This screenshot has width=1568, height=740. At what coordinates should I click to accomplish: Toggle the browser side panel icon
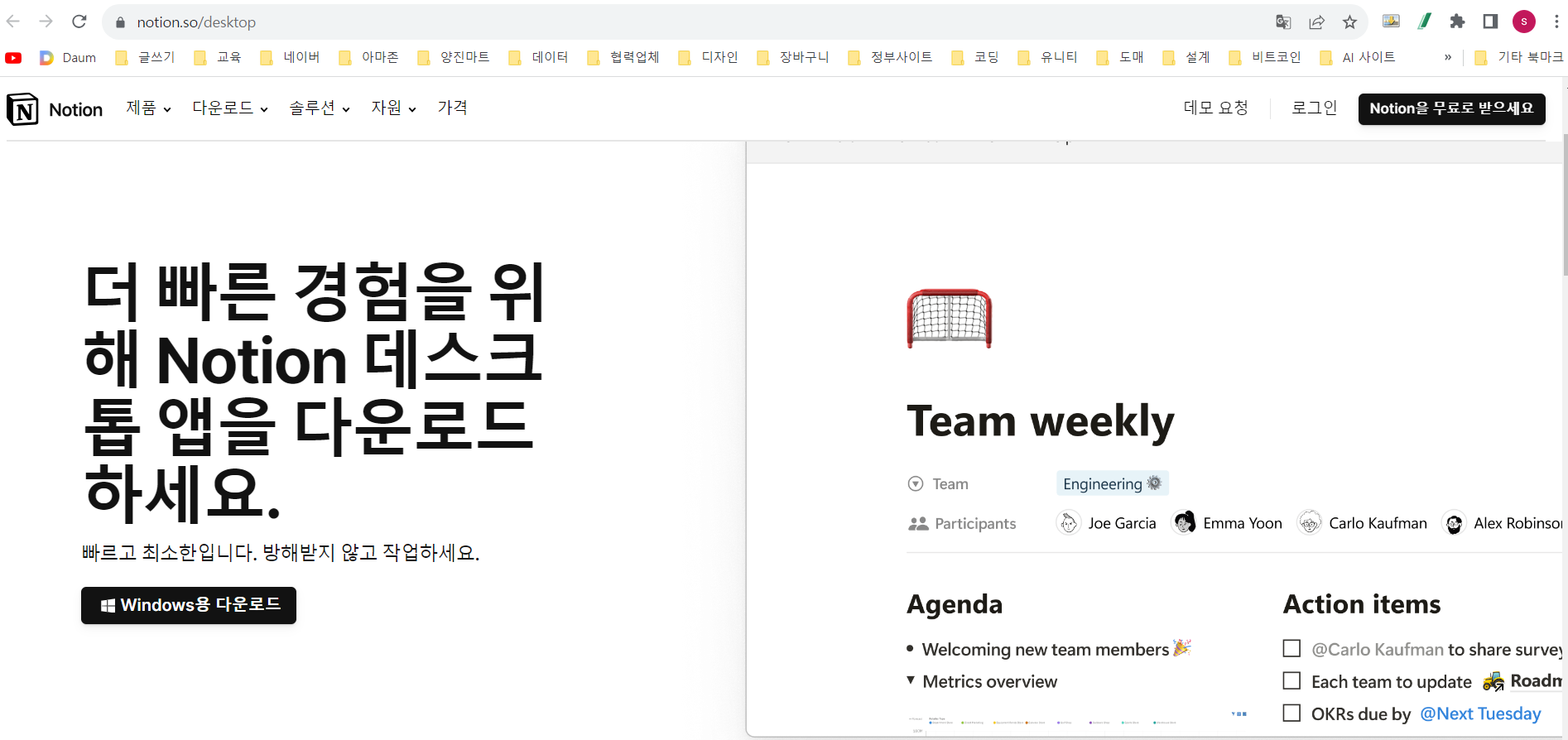point(1490,22)
